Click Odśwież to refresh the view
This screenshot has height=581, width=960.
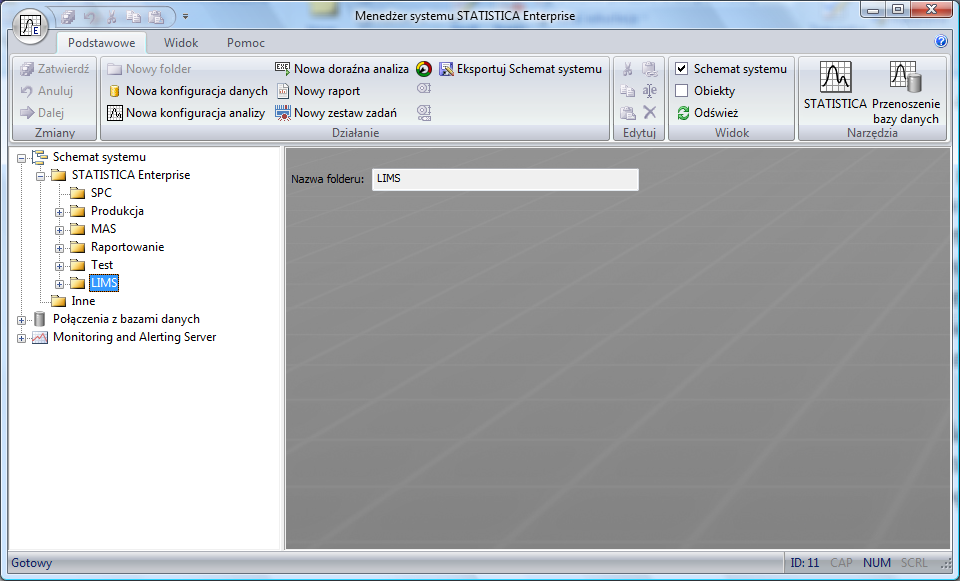(x=707, y=113)
